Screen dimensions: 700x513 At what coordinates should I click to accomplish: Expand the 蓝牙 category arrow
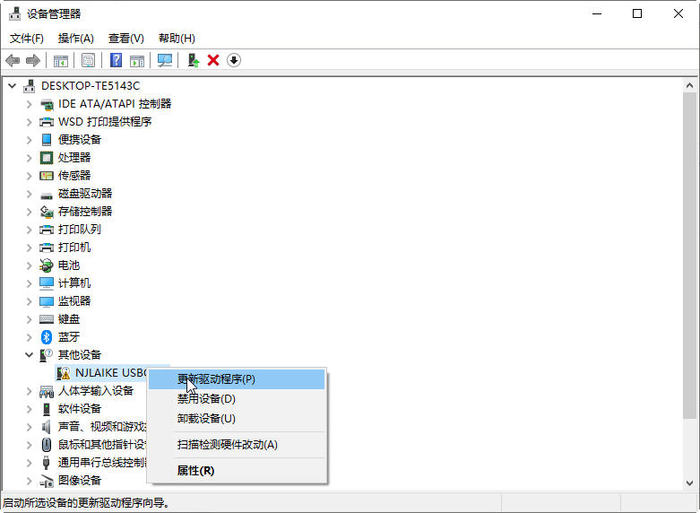tap(29, 337)
